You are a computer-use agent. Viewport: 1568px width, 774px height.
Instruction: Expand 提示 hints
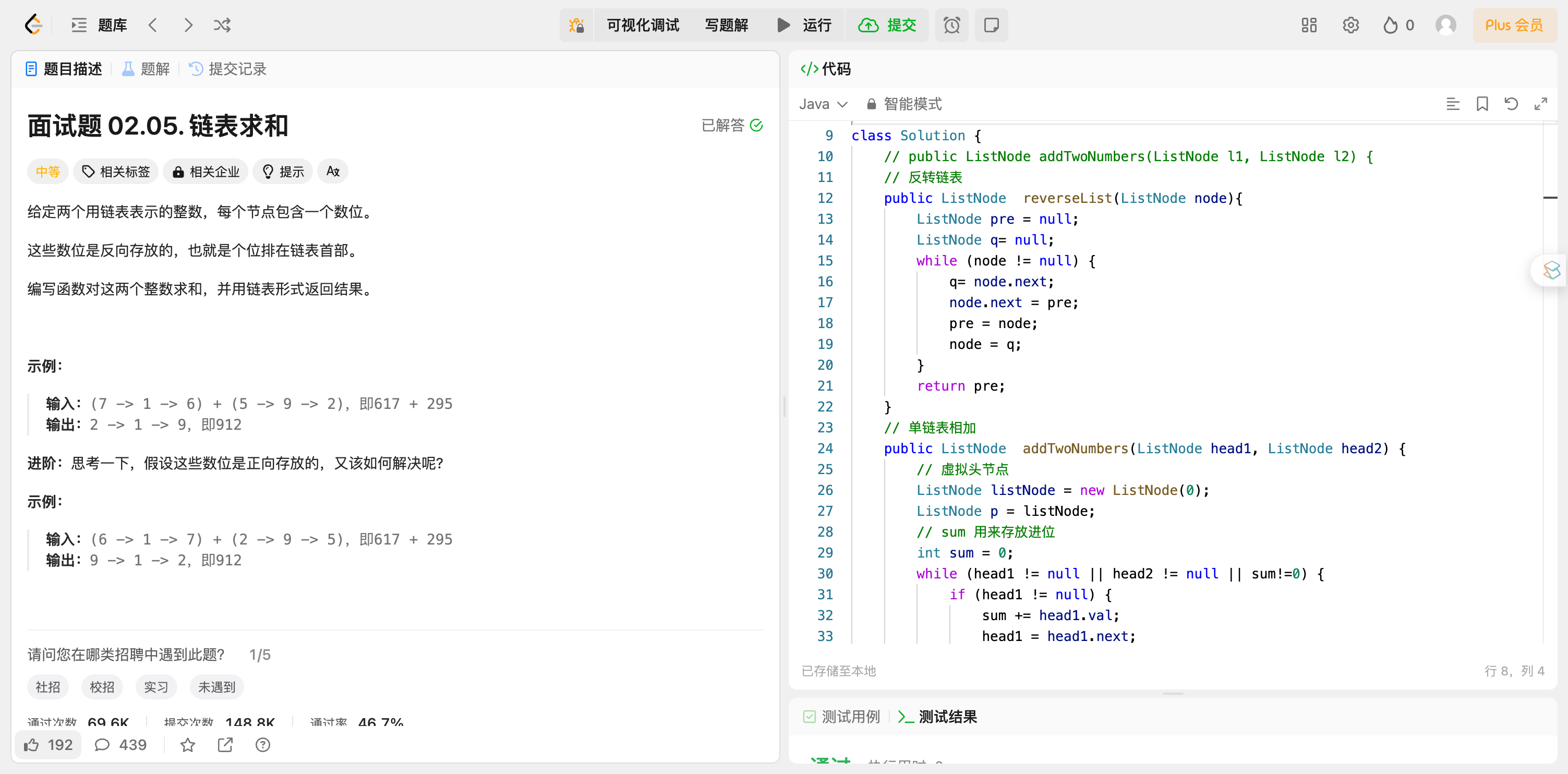283,172
